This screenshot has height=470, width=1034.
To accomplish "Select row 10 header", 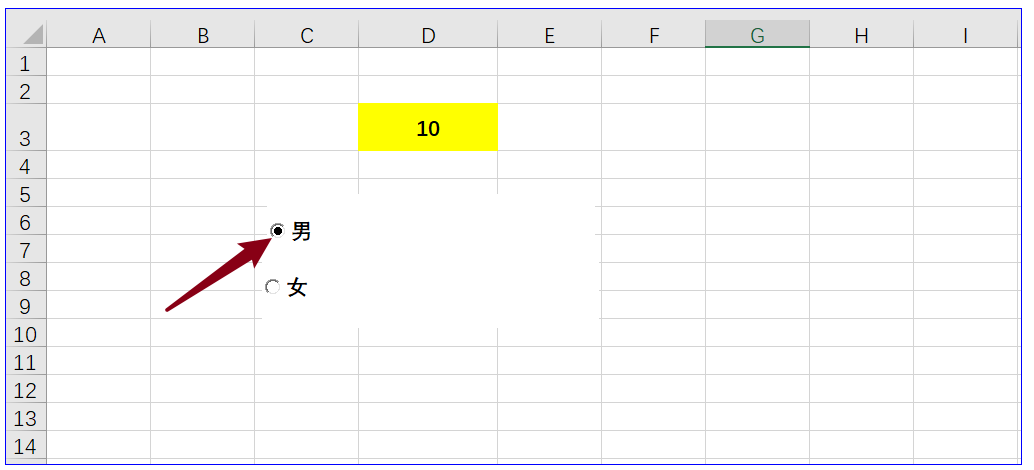I will 28,333.
